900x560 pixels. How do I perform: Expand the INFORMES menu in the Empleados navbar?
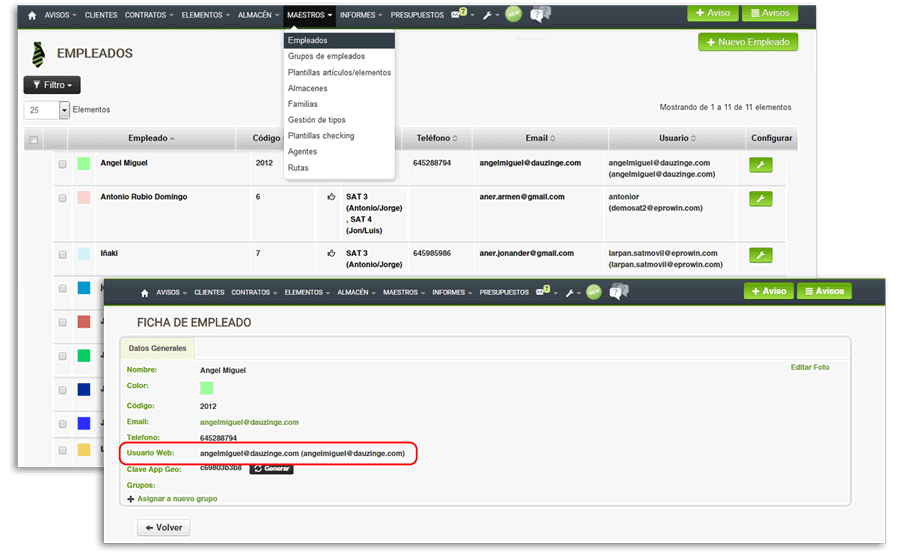click(361, 15)
